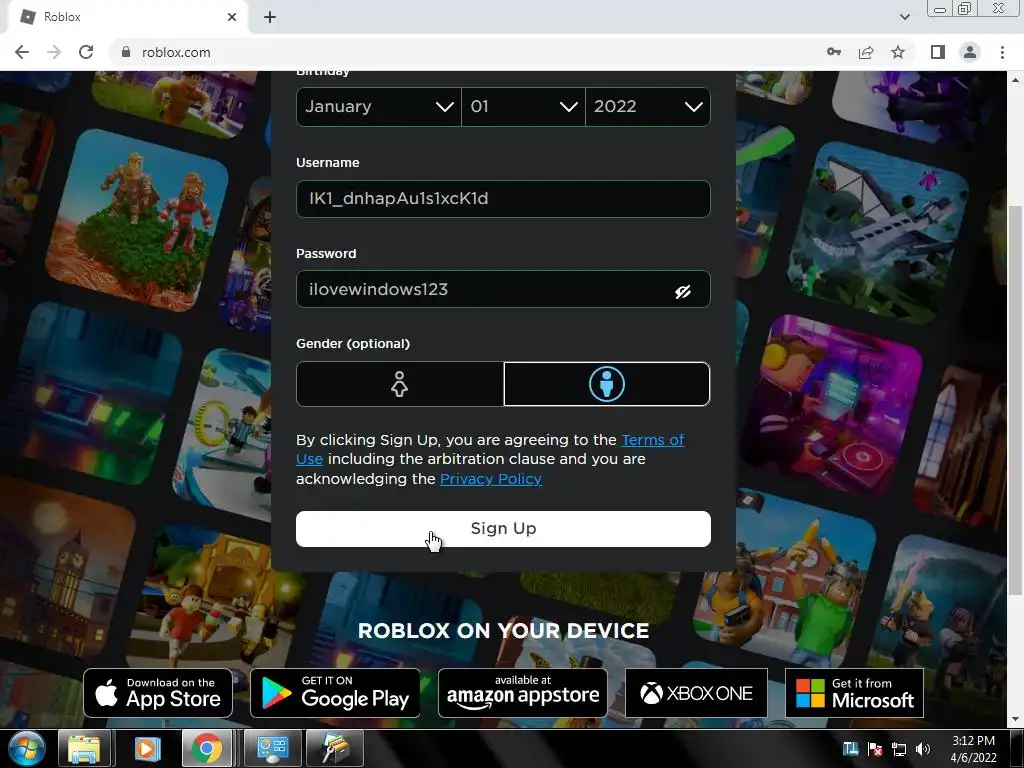
Task: Open the network tray icon
Action: [899, 749]
